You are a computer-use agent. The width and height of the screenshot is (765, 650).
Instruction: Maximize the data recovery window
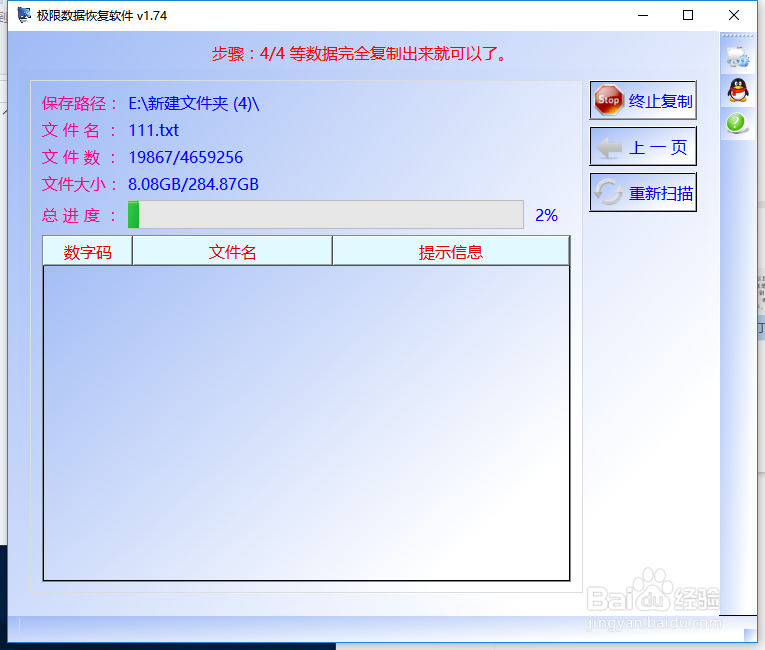coord(688,15)
